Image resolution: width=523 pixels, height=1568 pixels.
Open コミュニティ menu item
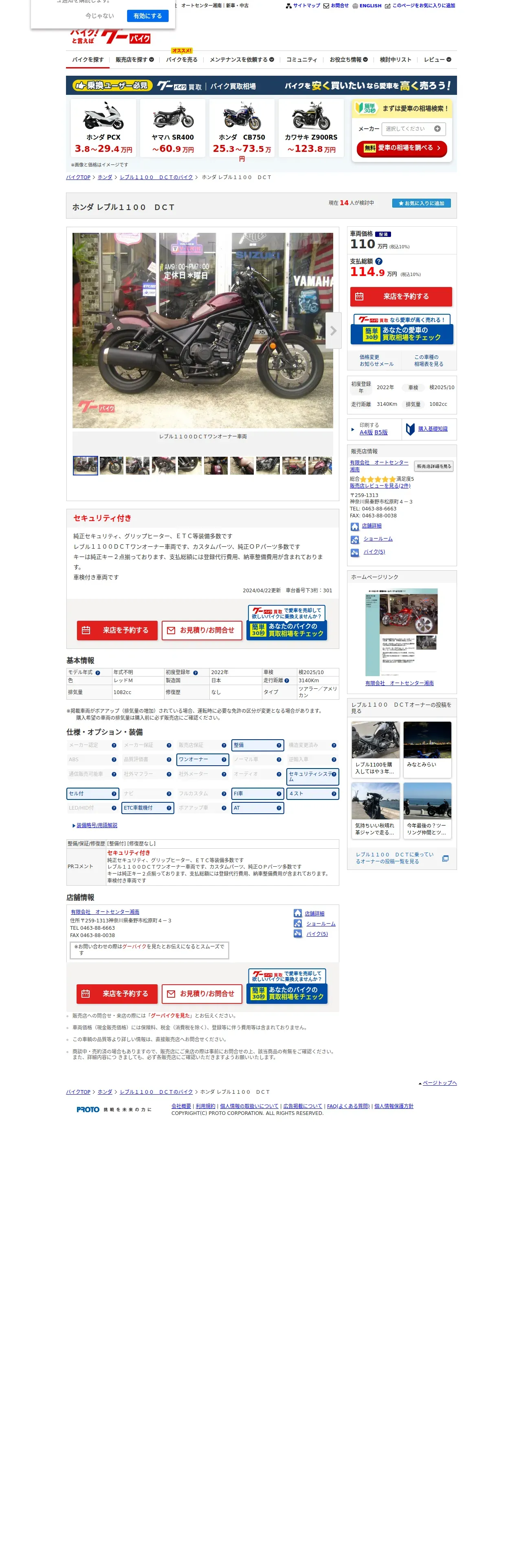pos(301,60)
